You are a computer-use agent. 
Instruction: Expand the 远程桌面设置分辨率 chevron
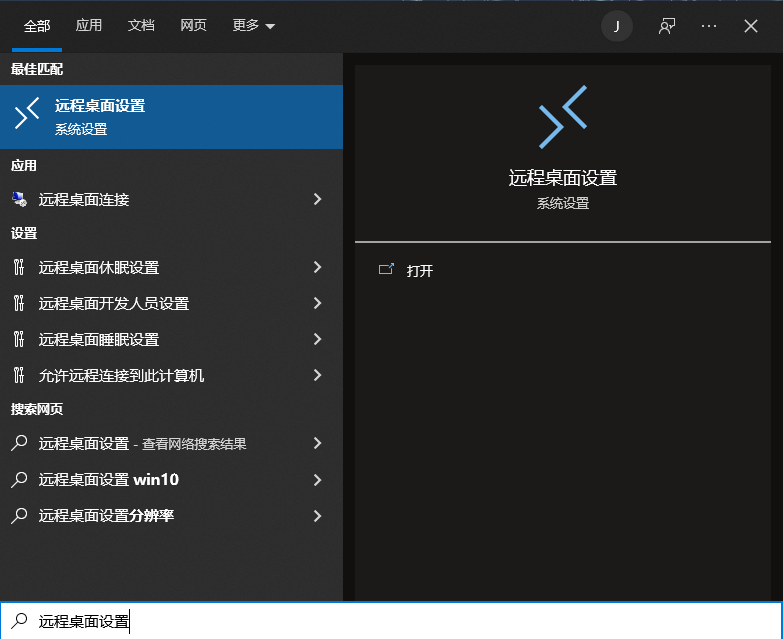[317, 515]
